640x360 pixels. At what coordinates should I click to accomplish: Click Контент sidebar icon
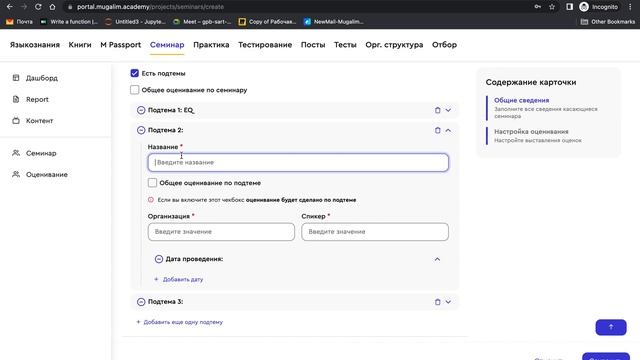16,120
